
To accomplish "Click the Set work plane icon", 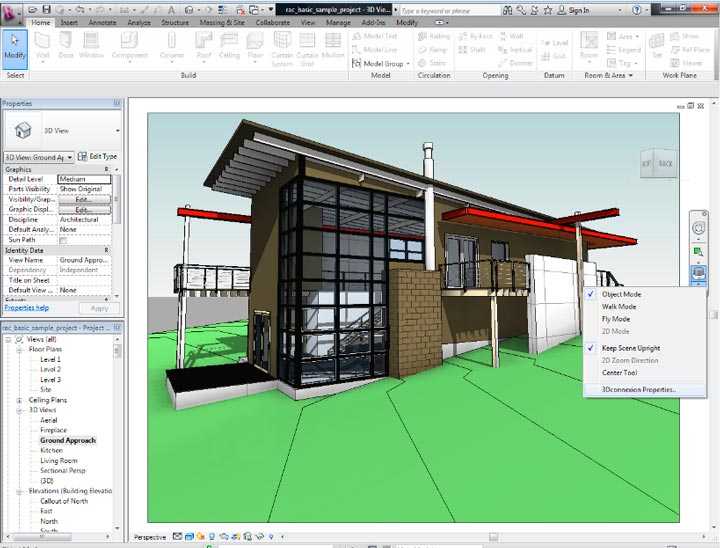I will coord(657,42).
